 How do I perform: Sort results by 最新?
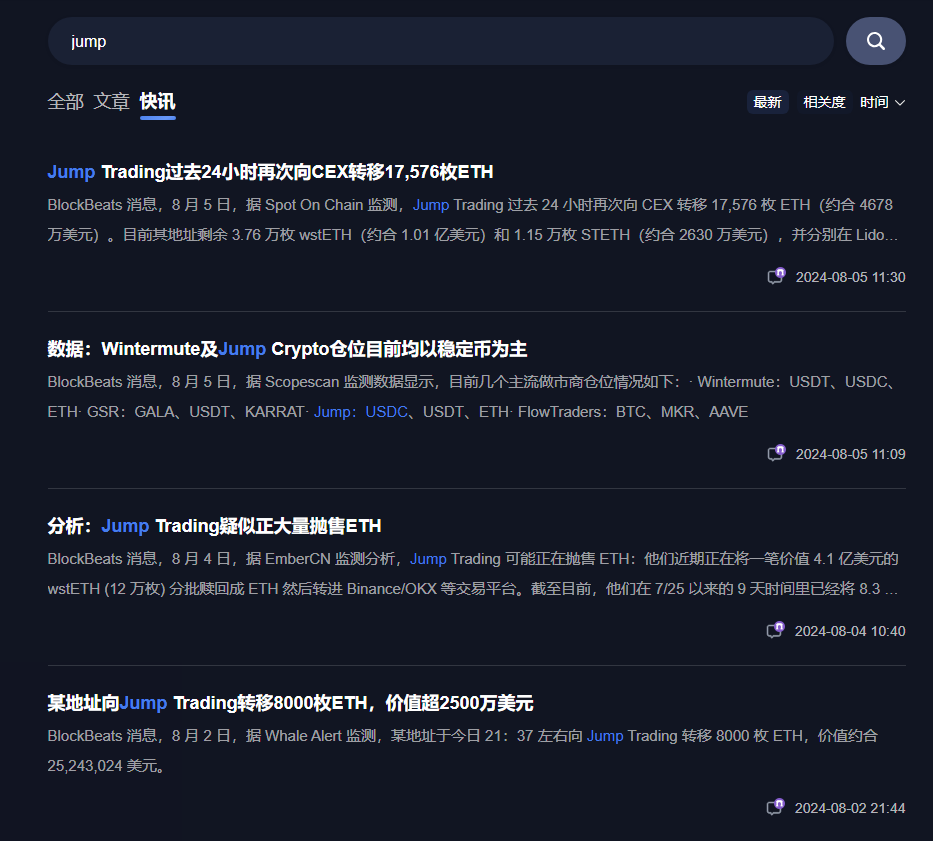tap(767, 102)
